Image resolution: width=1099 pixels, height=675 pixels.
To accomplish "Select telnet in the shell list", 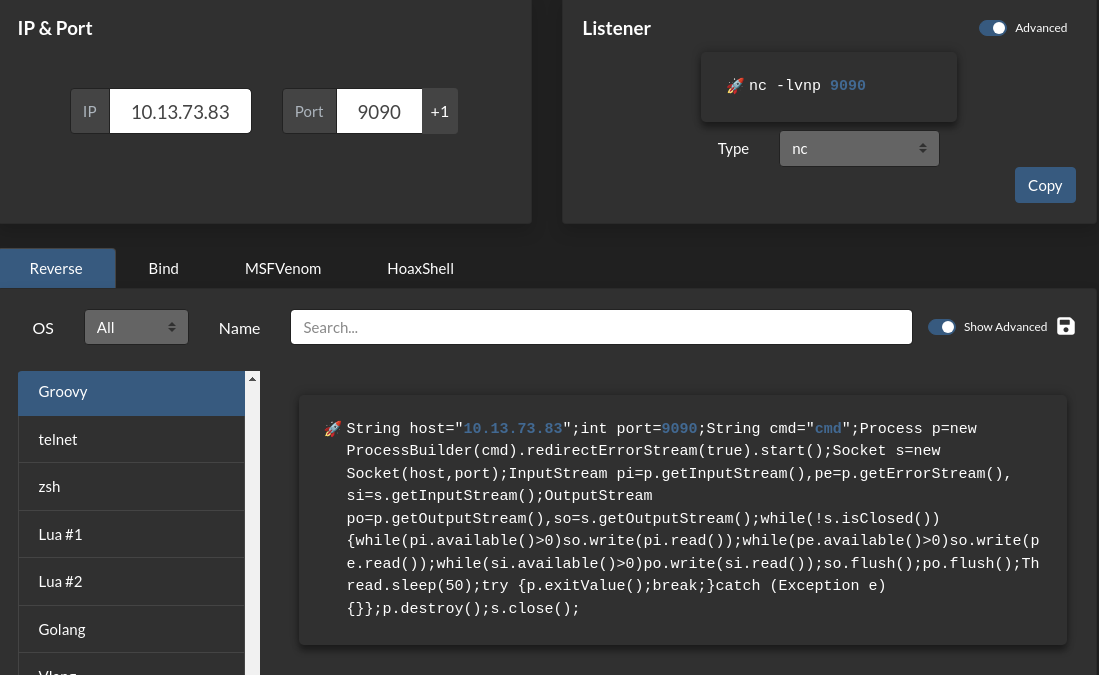I will (132, 439).
